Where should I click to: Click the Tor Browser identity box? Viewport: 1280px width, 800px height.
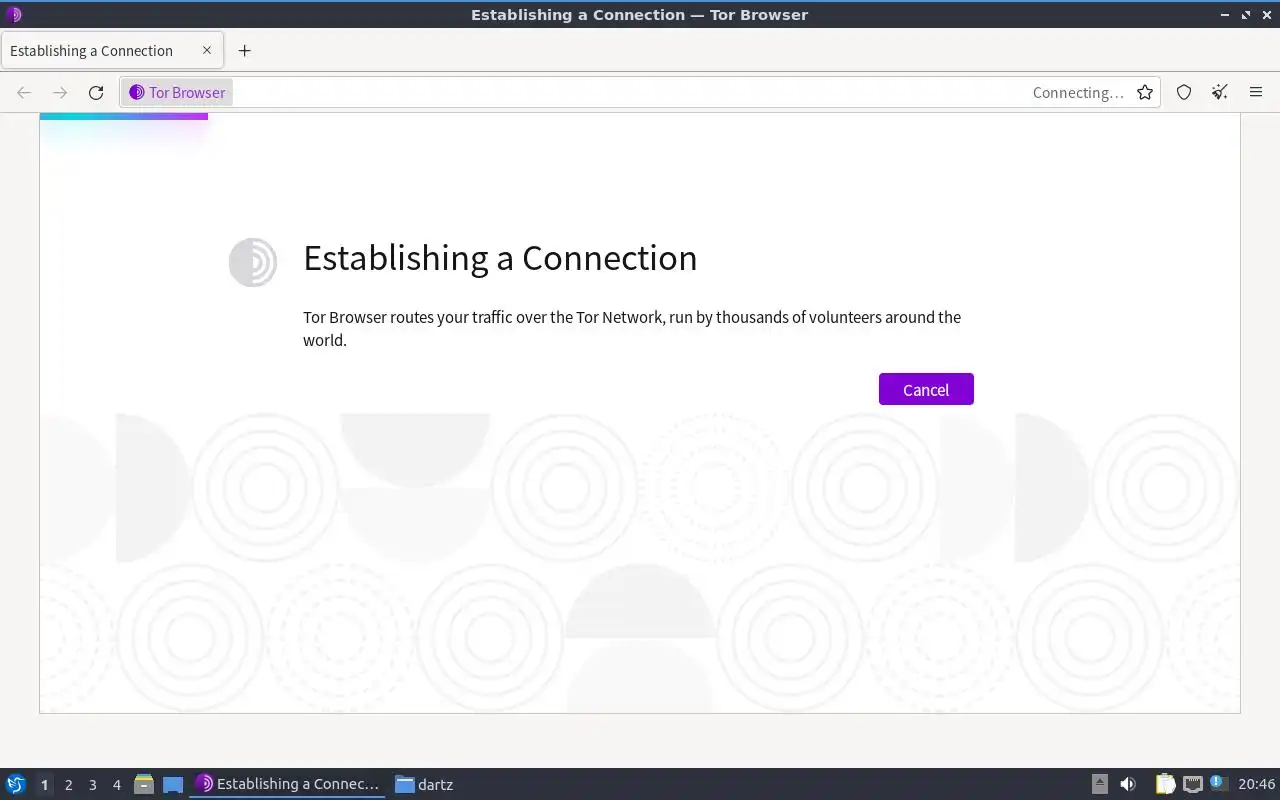178,93
